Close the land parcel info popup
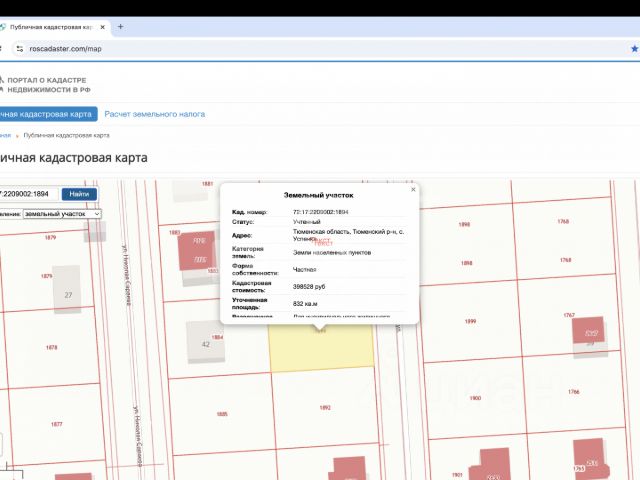The width and height of the screenshot is (640, 480). 413,189
